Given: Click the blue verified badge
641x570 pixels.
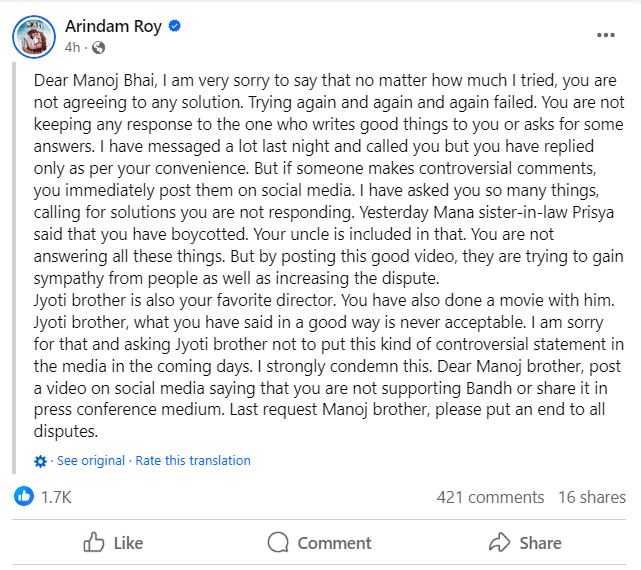Looking at the screenshot, I should [175, 26].
